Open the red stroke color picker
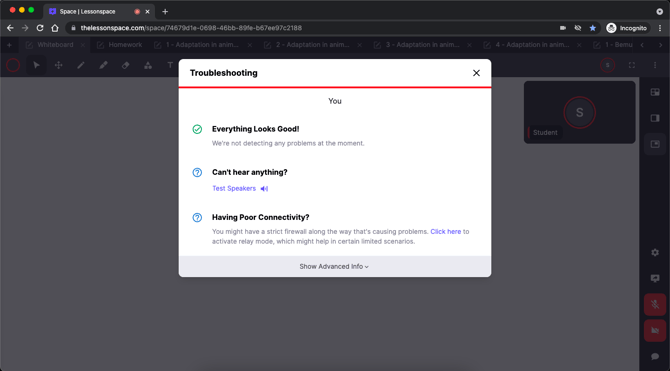Screen dimensions: 670x371 [13, 65]
